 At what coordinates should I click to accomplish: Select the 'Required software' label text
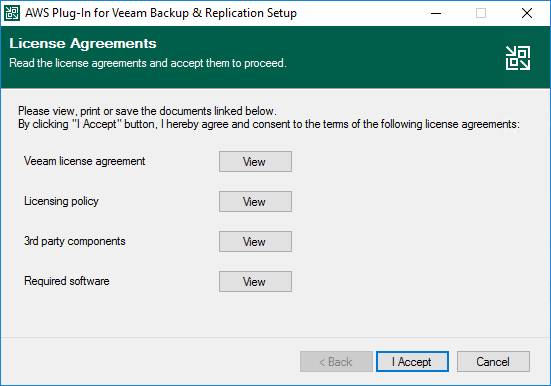(x=66, y=281)
